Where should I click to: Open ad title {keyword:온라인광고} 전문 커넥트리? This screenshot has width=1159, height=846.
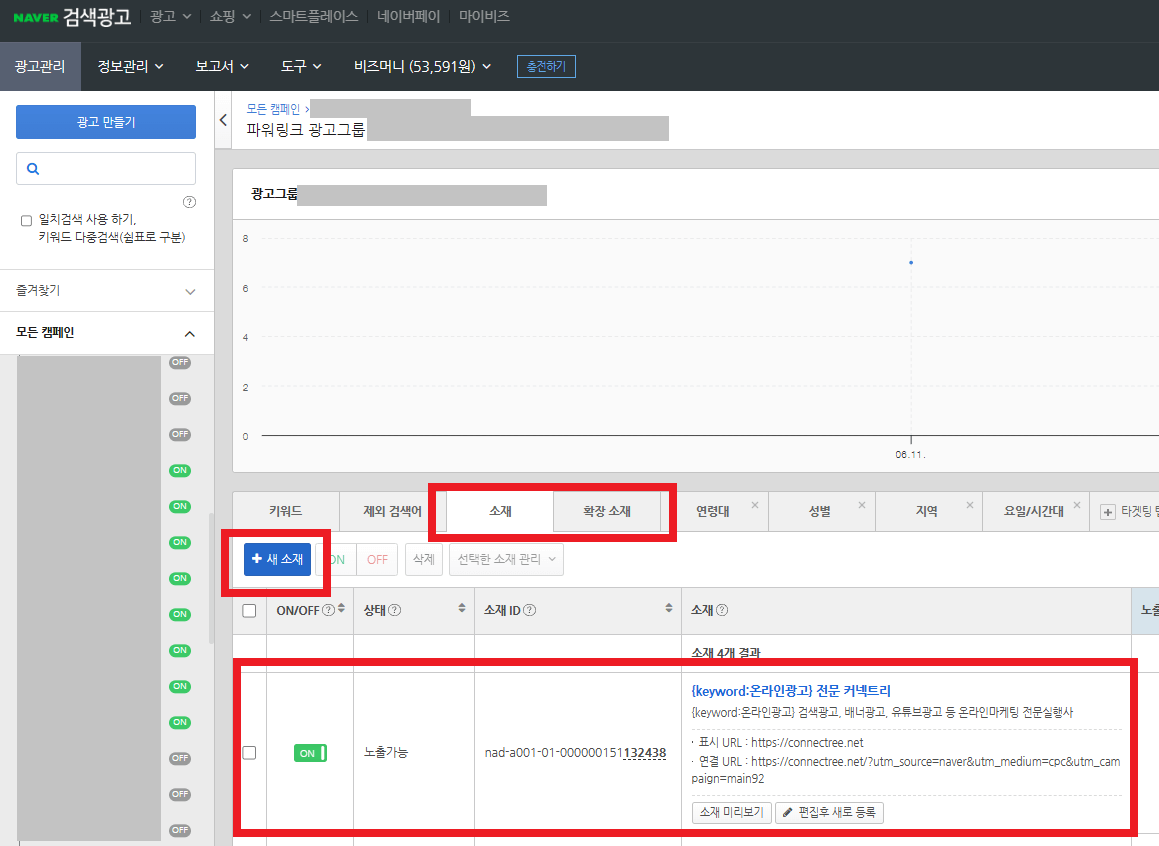click(791, 691)
